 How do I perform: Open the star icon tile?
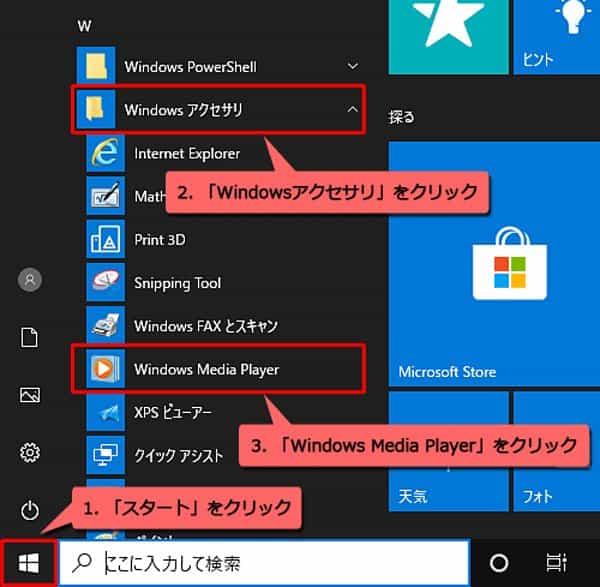[x=448, y=37]
